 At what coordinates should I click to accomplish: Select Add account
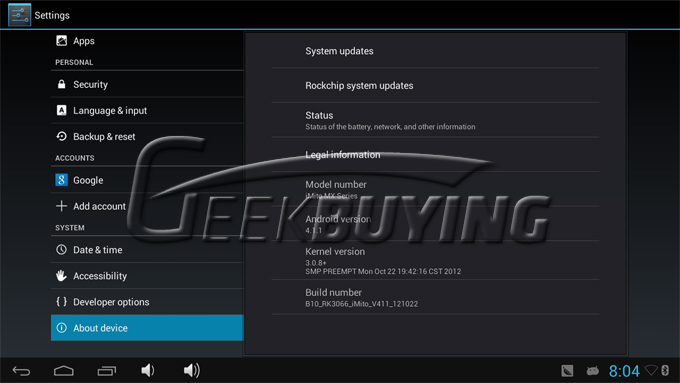147,206
